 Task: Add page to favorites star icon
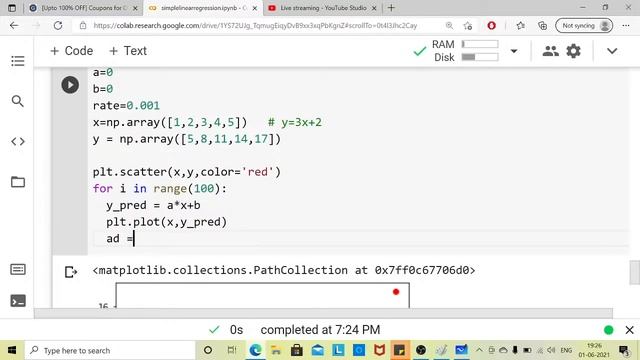click(468, 25)
